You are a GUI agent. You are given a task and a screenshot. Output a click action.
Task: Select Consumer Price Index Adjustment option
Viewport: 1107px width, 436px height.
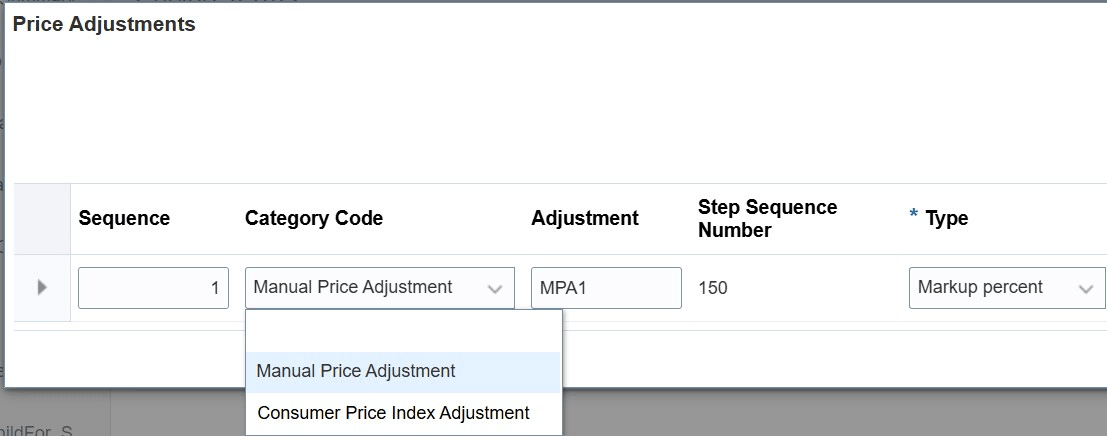[x=393, y=413]
